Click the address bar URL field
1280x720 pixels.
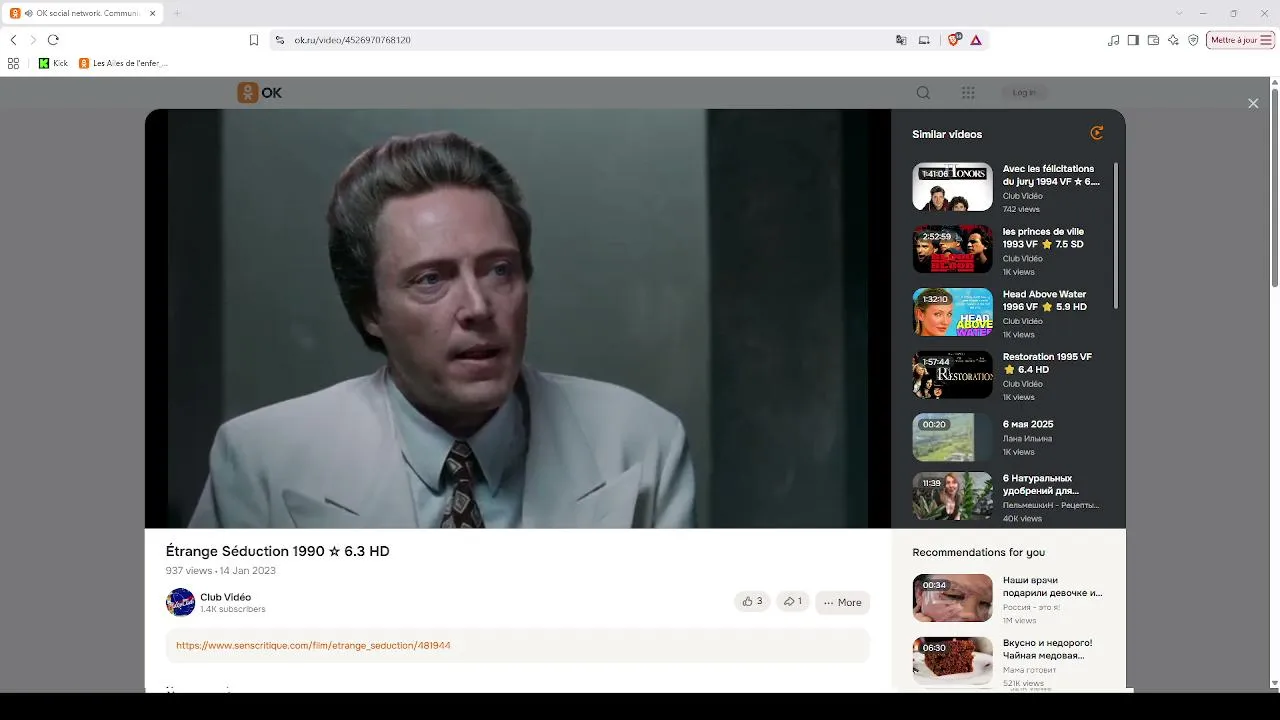[x=590, y=40]
